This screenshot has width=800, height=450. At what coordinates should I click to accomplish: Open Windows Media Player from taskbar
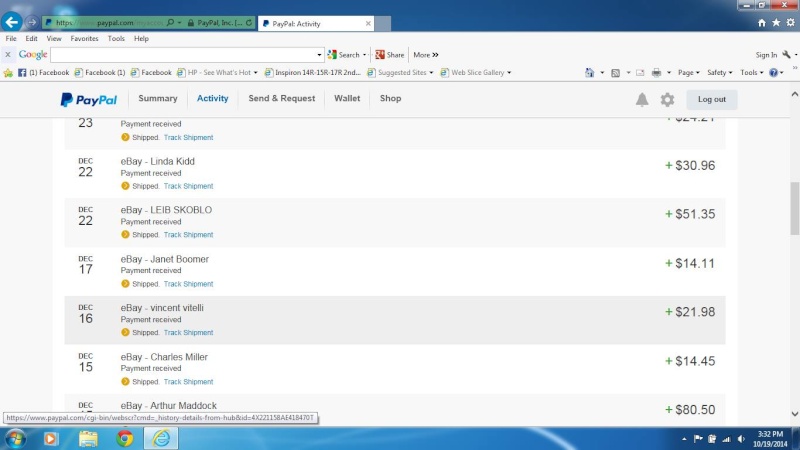51,438
